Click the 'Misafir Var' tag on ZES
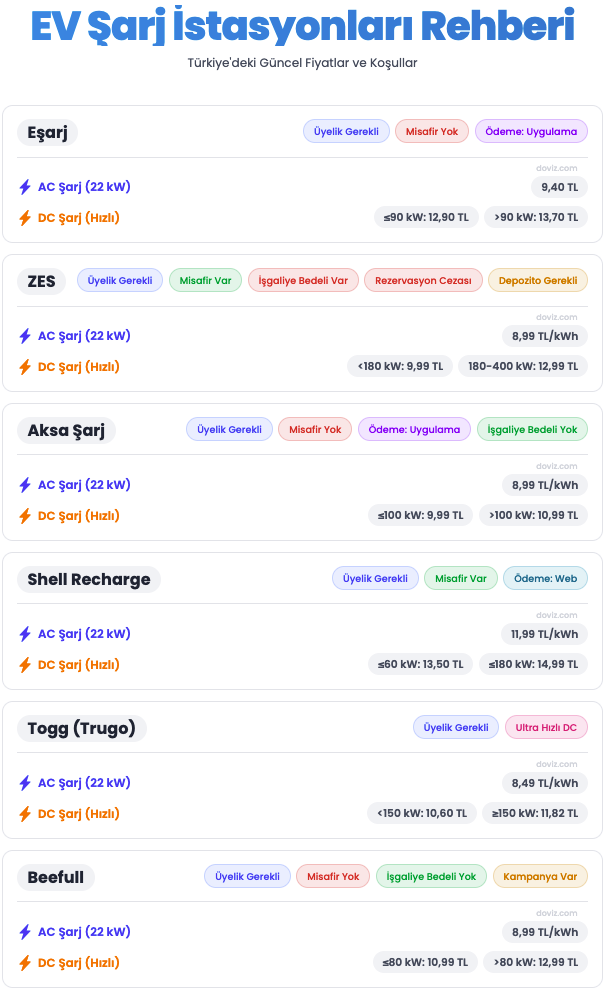The height and width of the screenshot is (991, 605). pyautogui.click(x=205, y=281)
